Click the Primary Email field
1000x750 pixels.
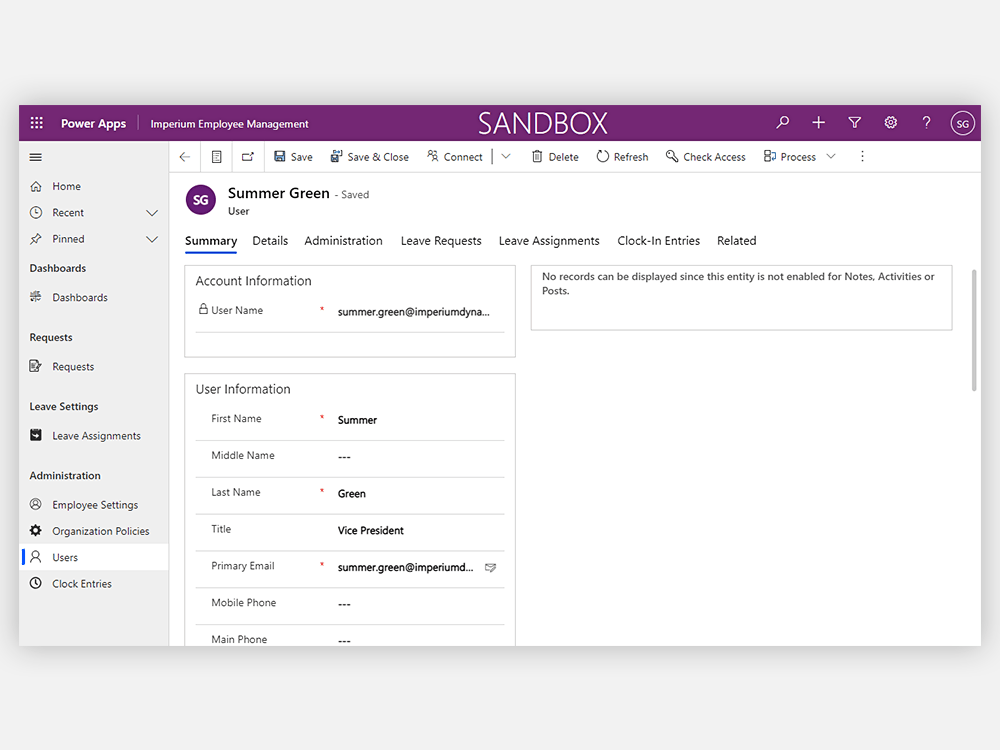pyautogui.click(x=407, y=568)
